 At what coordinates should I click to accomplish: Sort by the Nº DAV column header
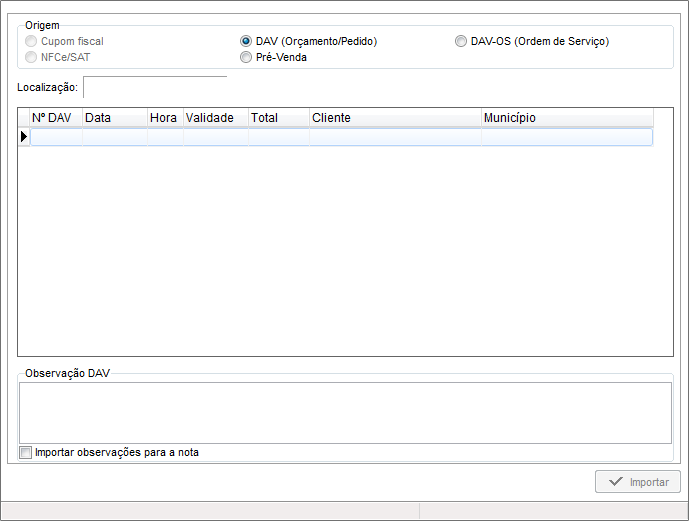tap(56, 118)
